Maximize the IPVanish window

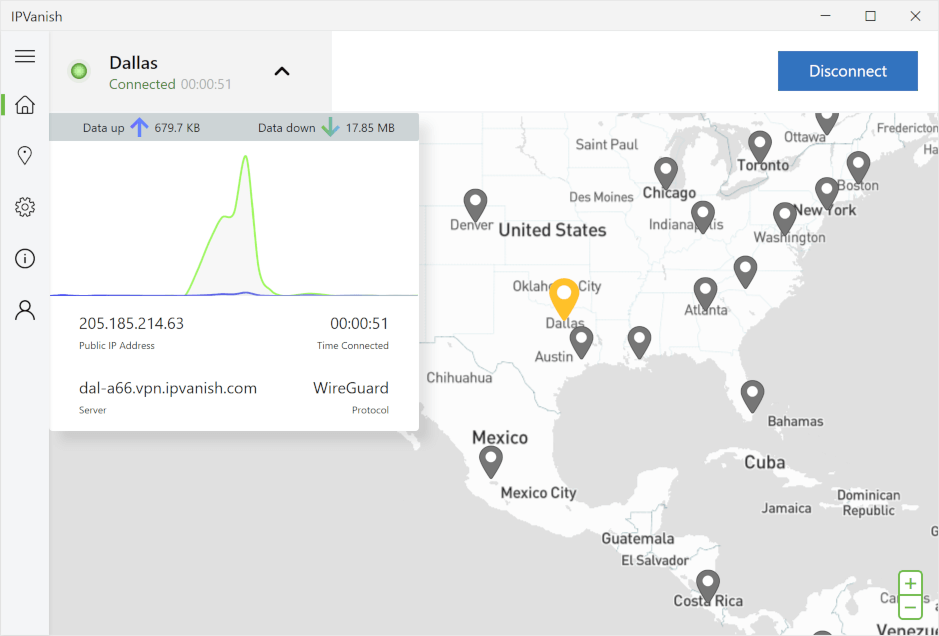click(x=870, y=16)
